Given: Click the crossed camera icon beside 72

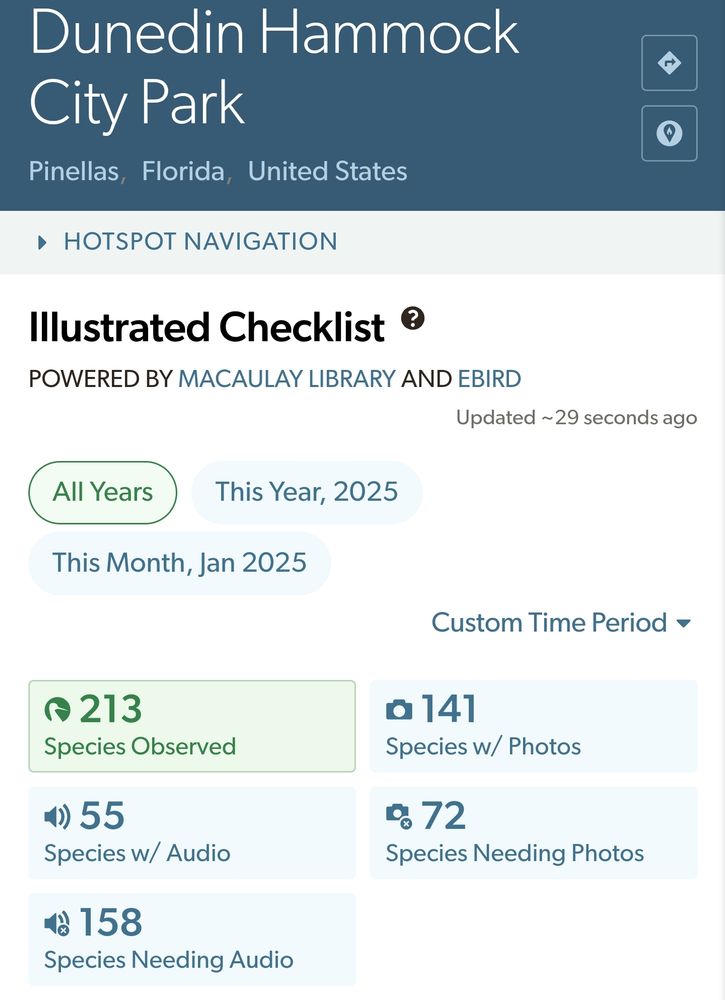Looking at the screenshot, I should point(399,816).
